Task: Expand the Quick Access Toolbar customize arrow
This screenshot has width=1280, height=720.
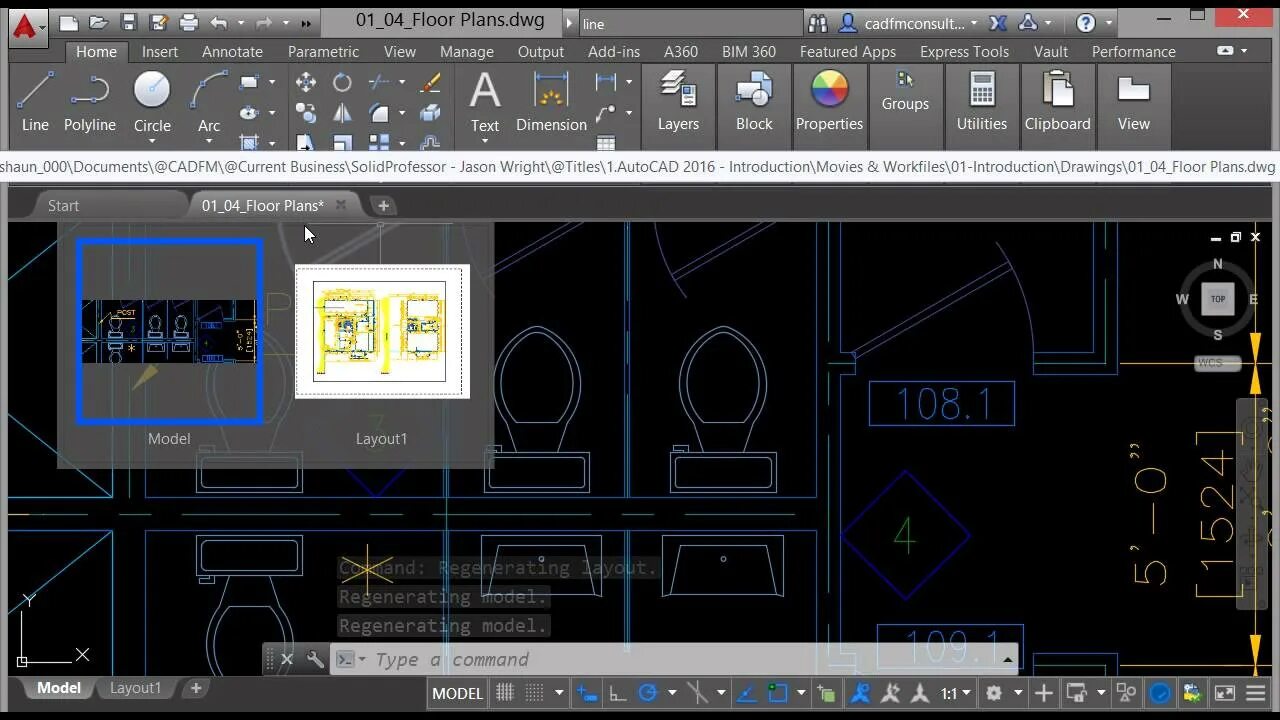Action: [306, 22]
